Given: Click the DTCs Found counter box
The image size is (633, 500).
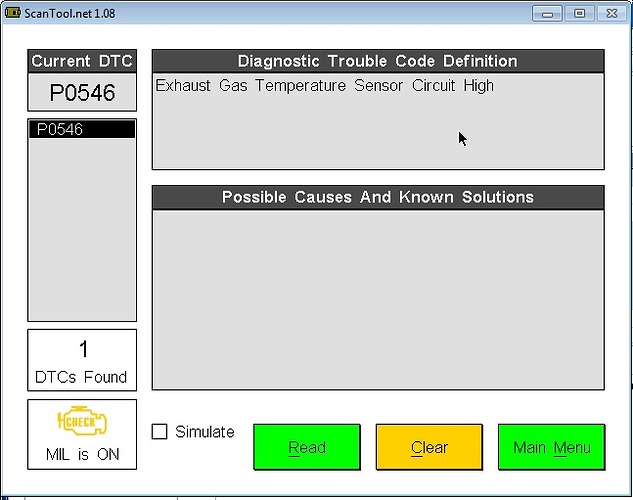Looking at the screenshot, I should [x=82, y=360].
